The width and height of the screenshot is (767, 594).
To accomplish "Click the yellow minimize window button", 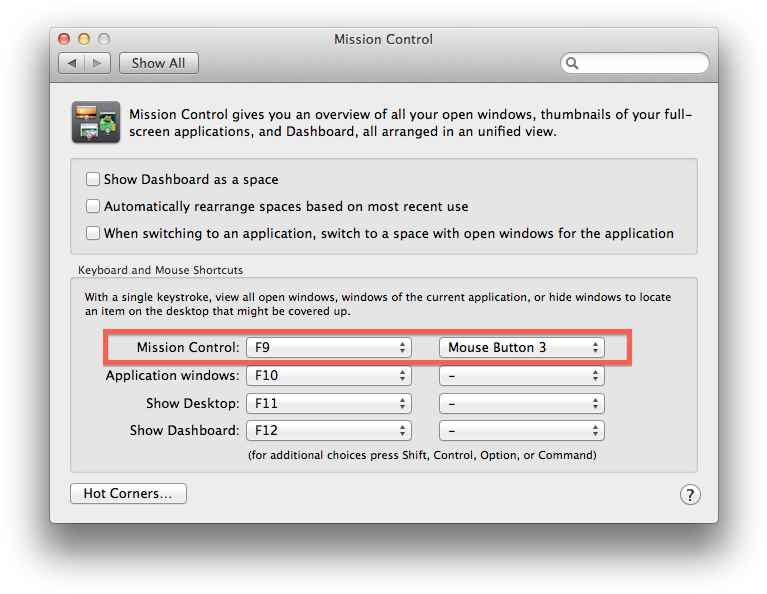I will coord(84,39).
